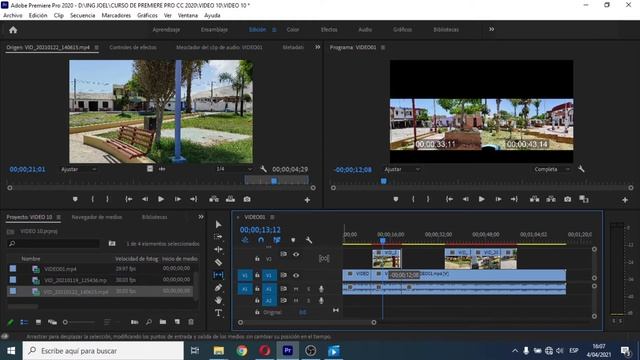The image size is (640, 360).
Task: Add marker in timeline panel
Action: (293, 240)
